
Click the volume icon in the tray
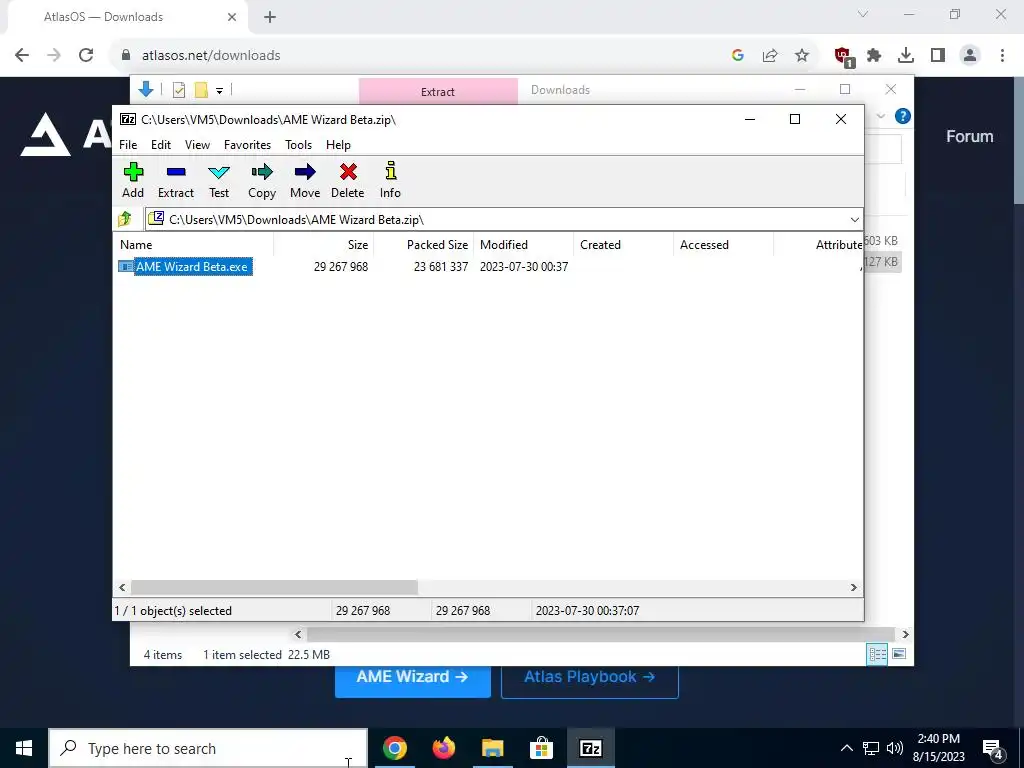click(x=895, y=748)
